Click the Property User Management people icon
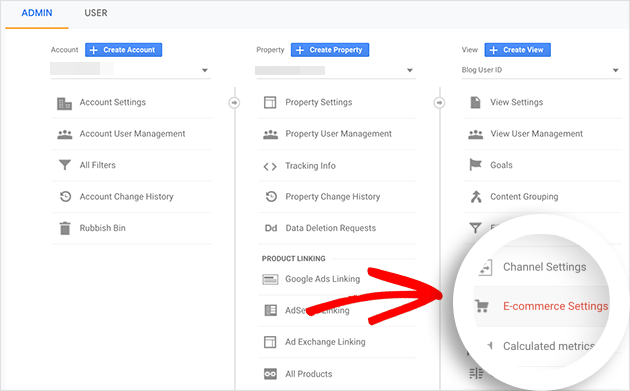Viewport: 630px width, 391px height. [x=270, y=134]
